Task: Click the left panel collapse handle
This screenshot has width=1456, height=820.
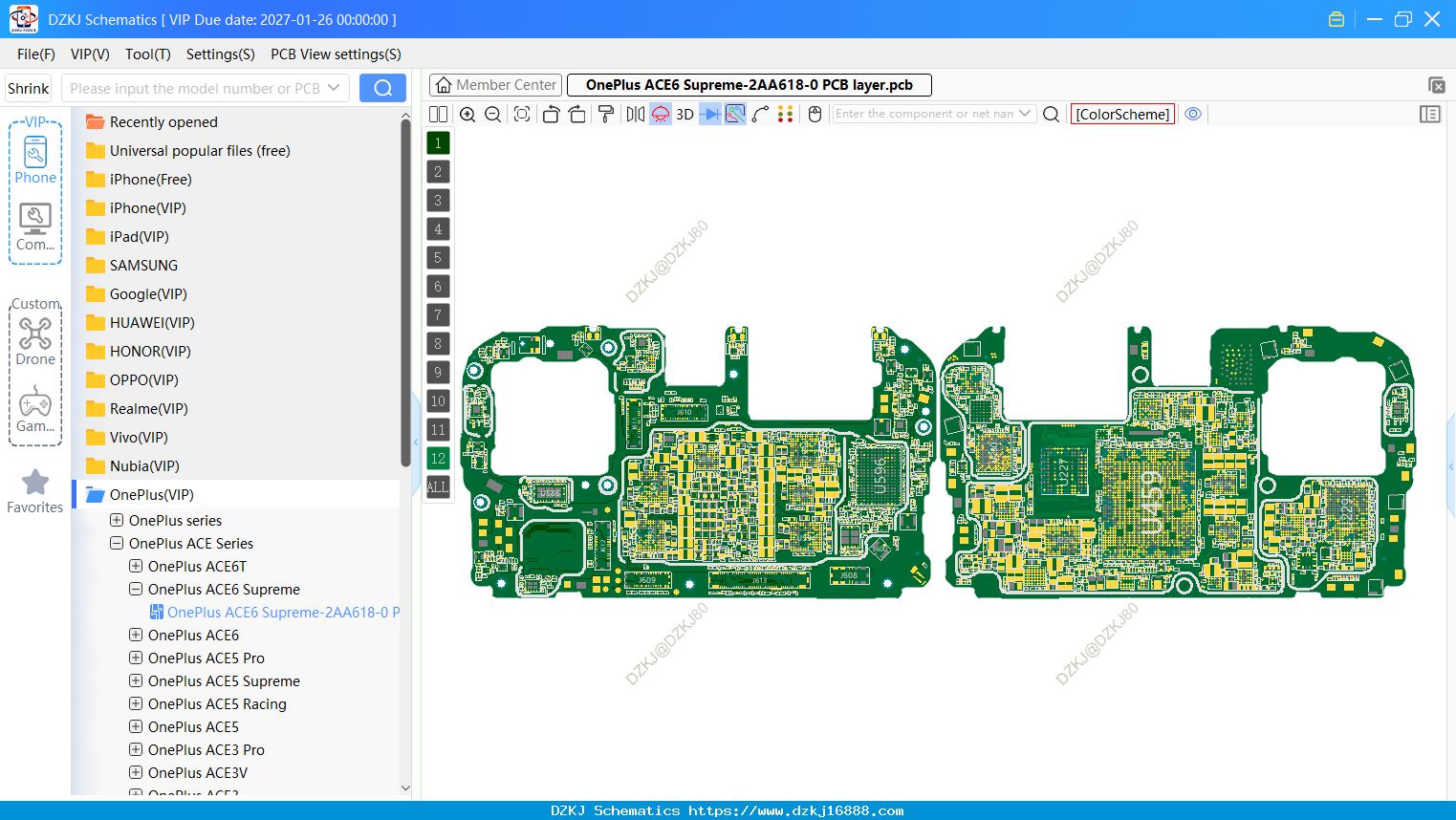Action: pos(416,442)
